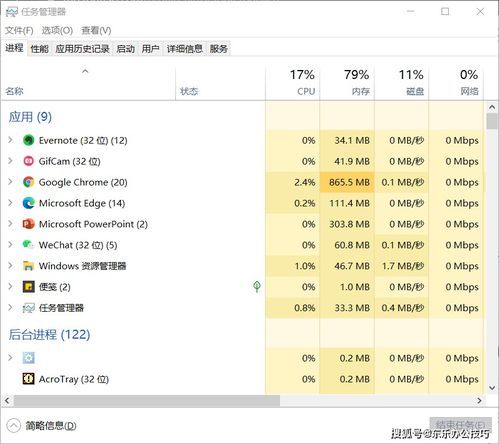Viewport: 499px width, 444px height.
Task: Select the Google Chrome (20) row name
Action: 83,182
